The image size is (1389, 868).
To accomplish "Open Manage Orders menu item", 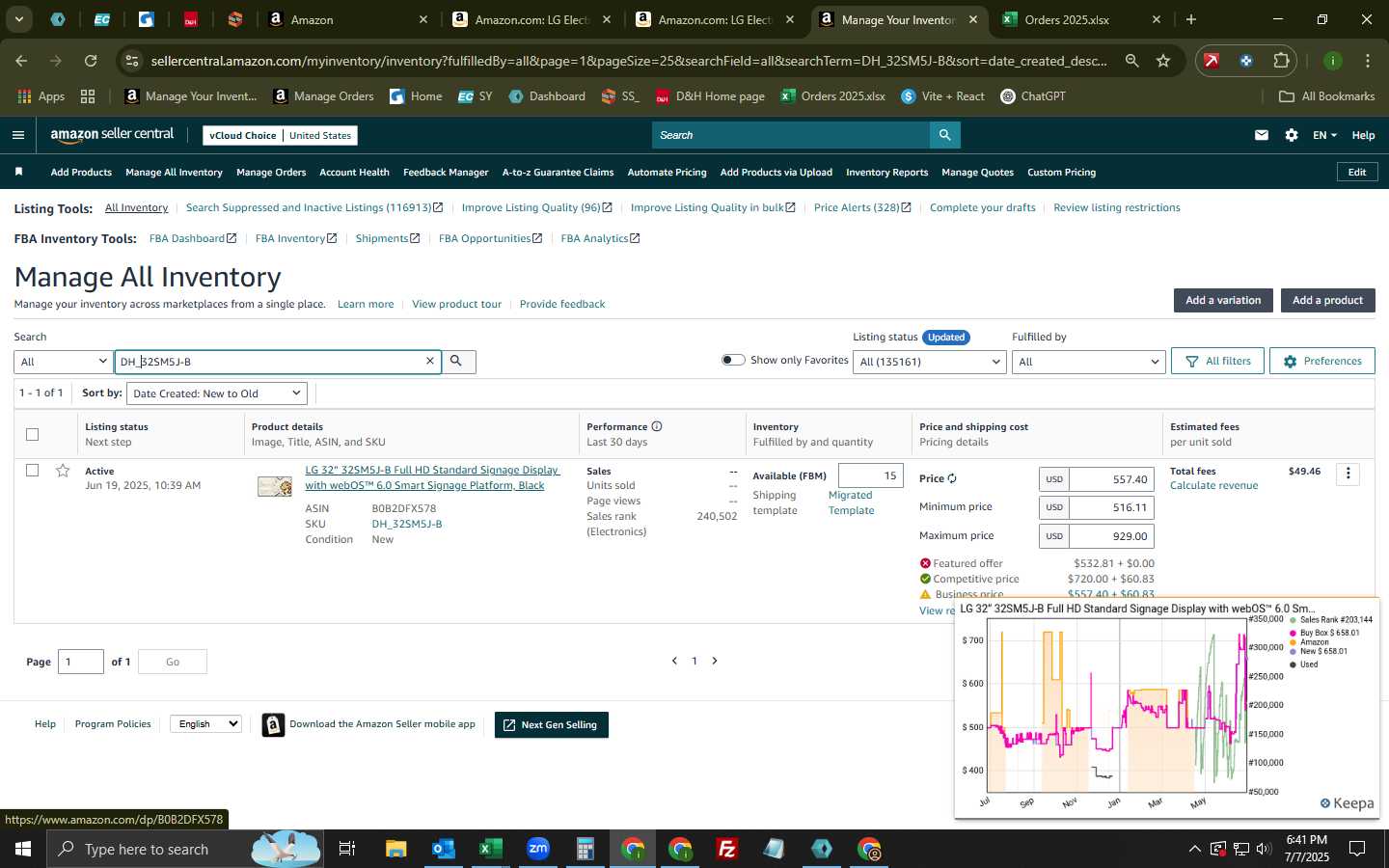I will click(x=271, y=172).
